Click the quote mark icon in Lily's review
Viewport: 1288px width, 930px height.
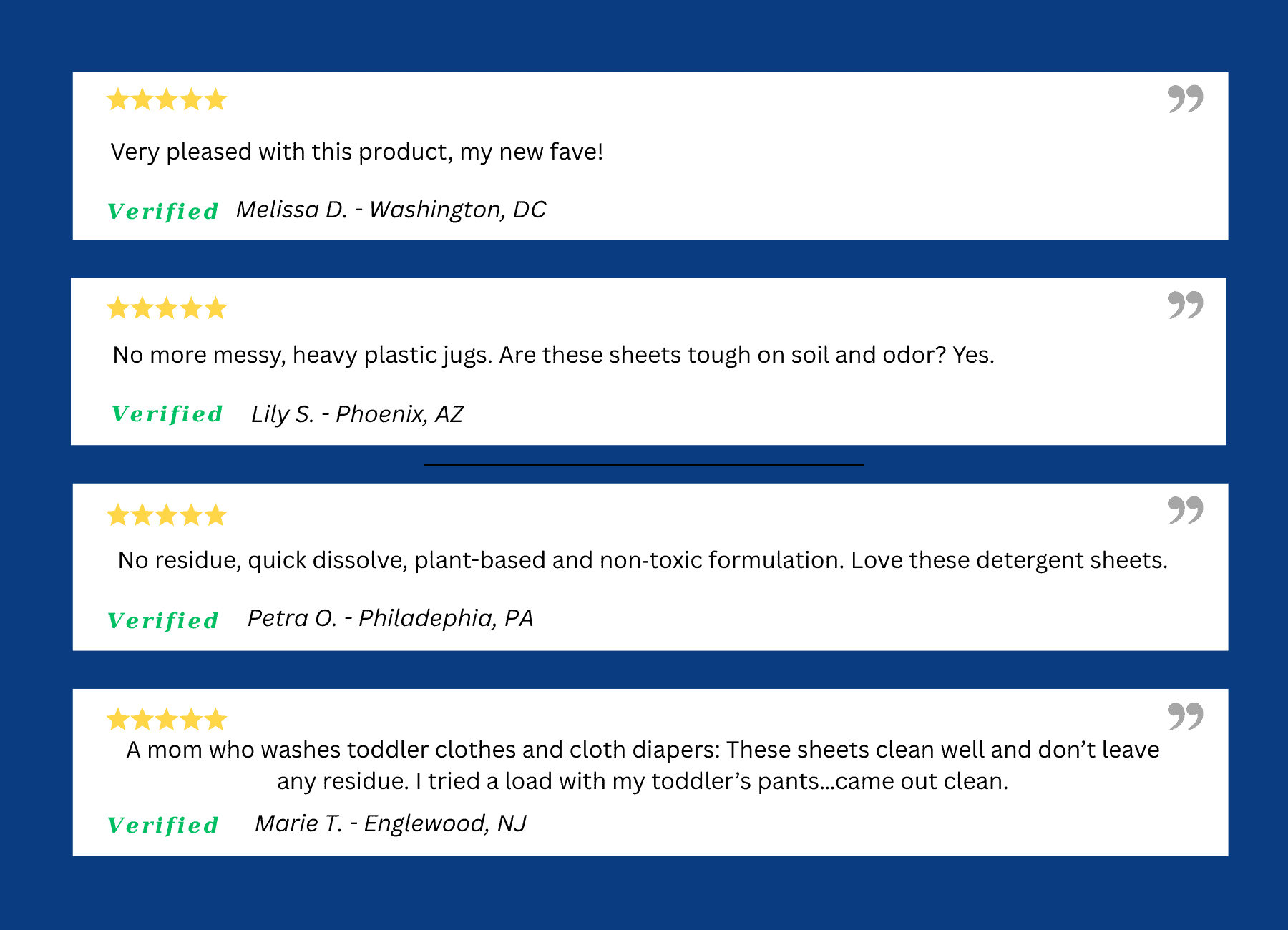coord(1185,305)
